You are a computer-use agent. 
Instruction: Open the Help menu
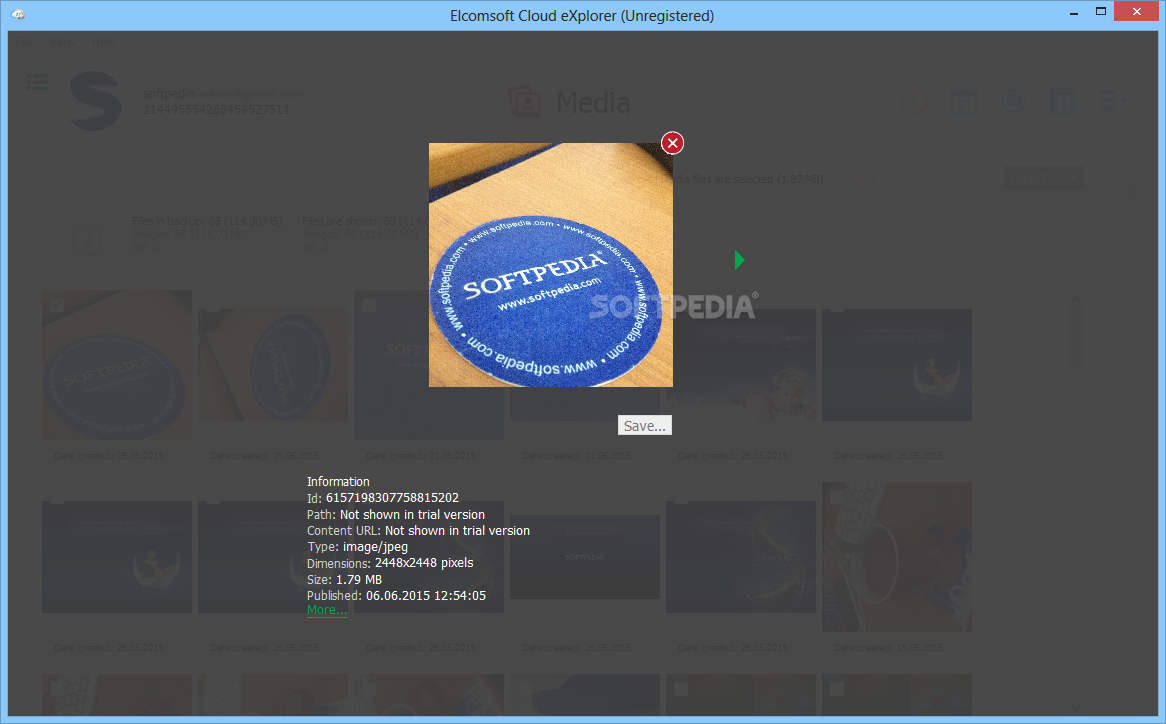pyautogui.click(x=103, y=42)
